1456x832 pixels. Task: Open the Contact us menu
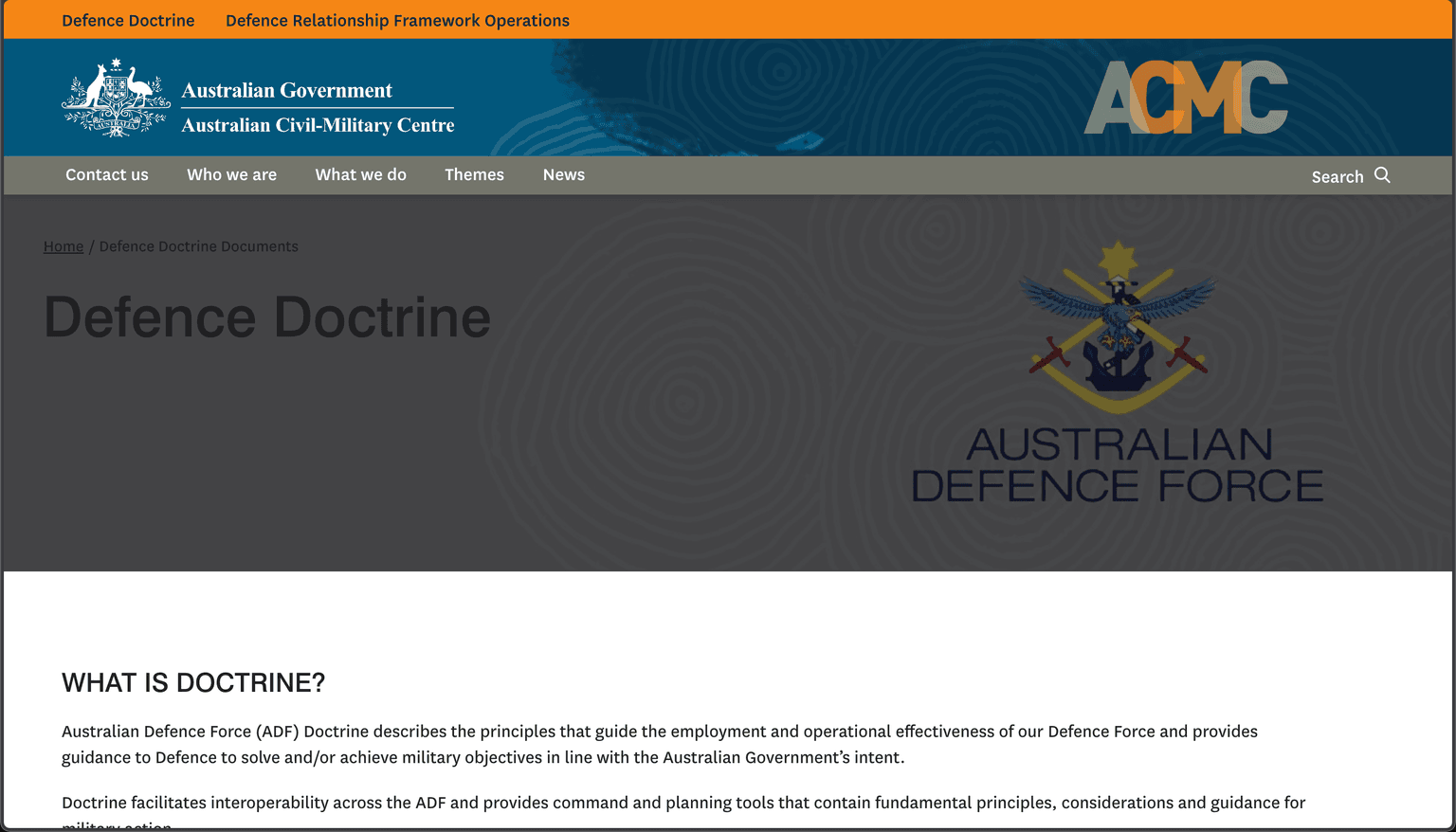(106, 174)
